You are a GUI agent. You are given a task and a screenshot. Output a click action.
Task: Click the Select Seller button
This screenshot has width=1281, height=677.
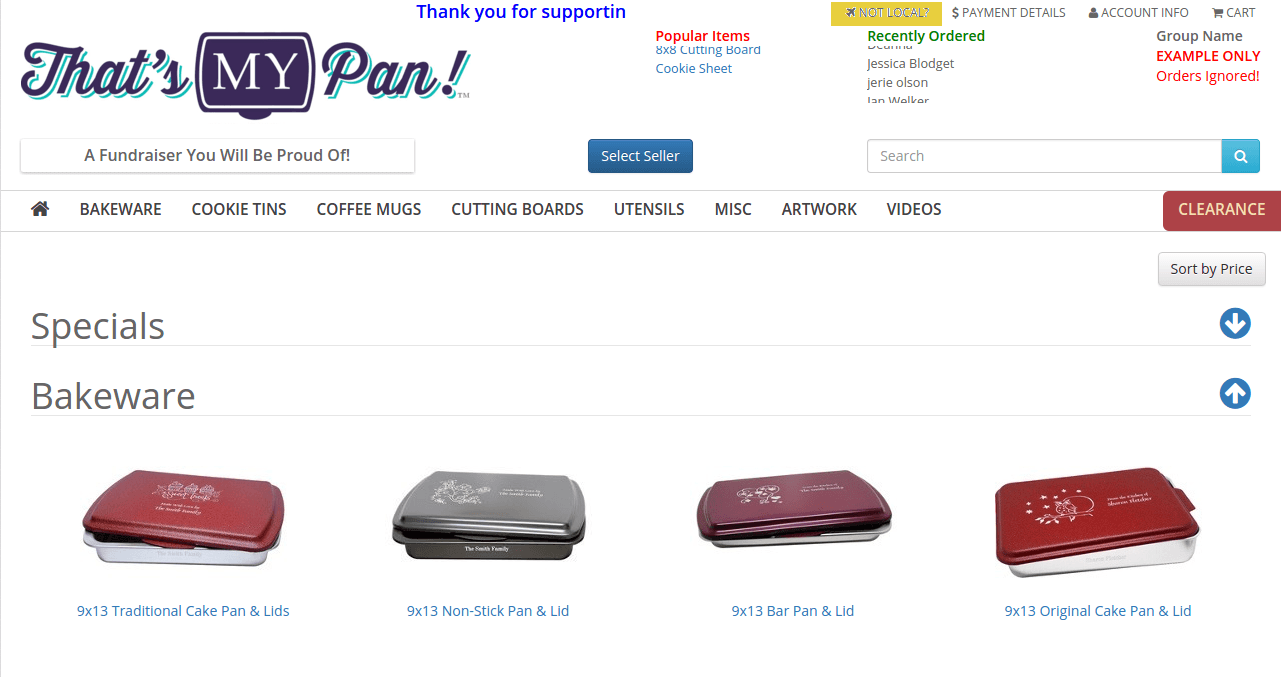click(x=640, y=156)
